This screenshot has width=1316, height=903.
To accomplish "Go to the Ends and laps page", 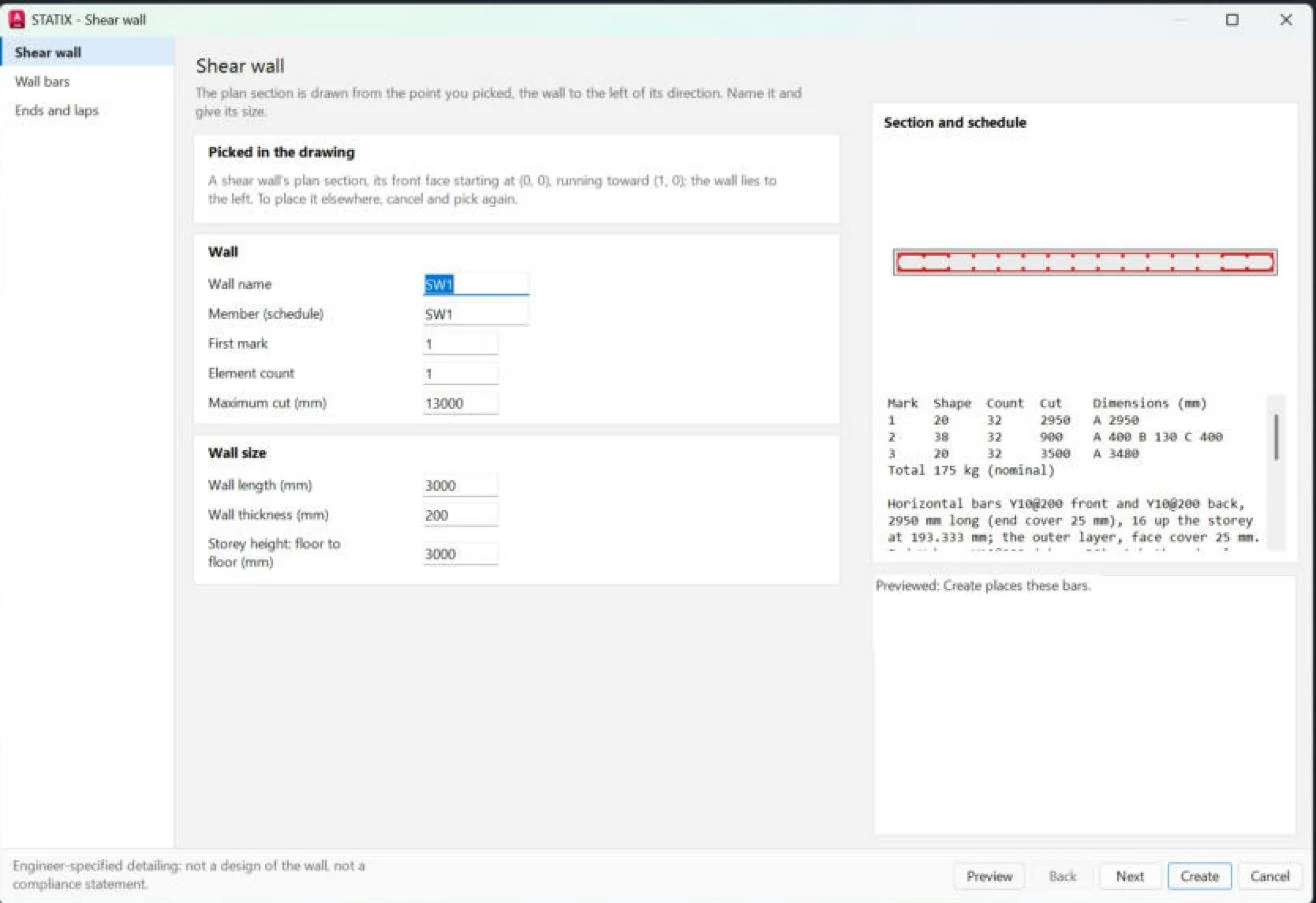I will point(87,110).
